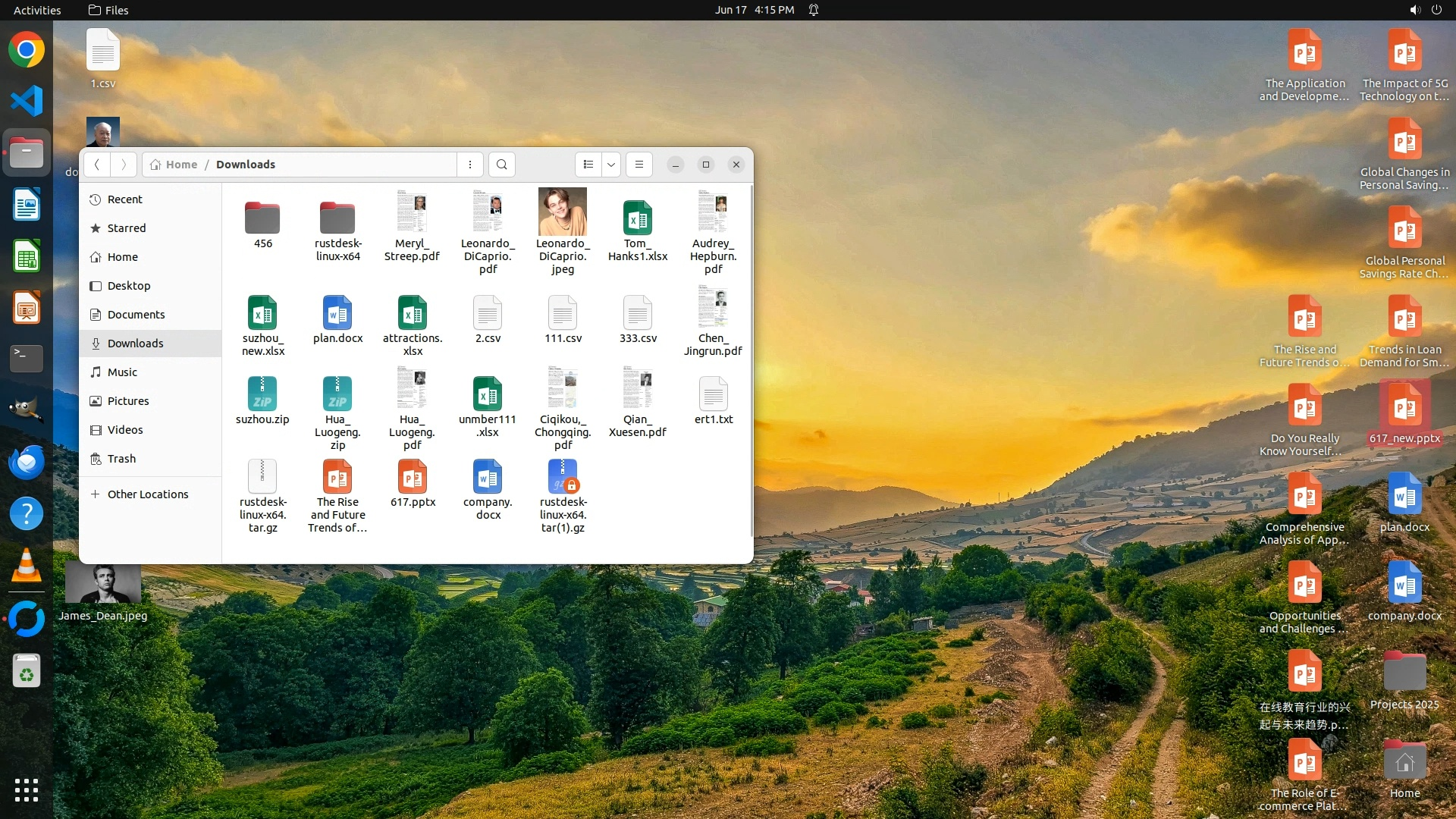This screenshot has width=1456, height=819.
Task: Go back with the left arrow button
Action: click(x=97, y=165)
